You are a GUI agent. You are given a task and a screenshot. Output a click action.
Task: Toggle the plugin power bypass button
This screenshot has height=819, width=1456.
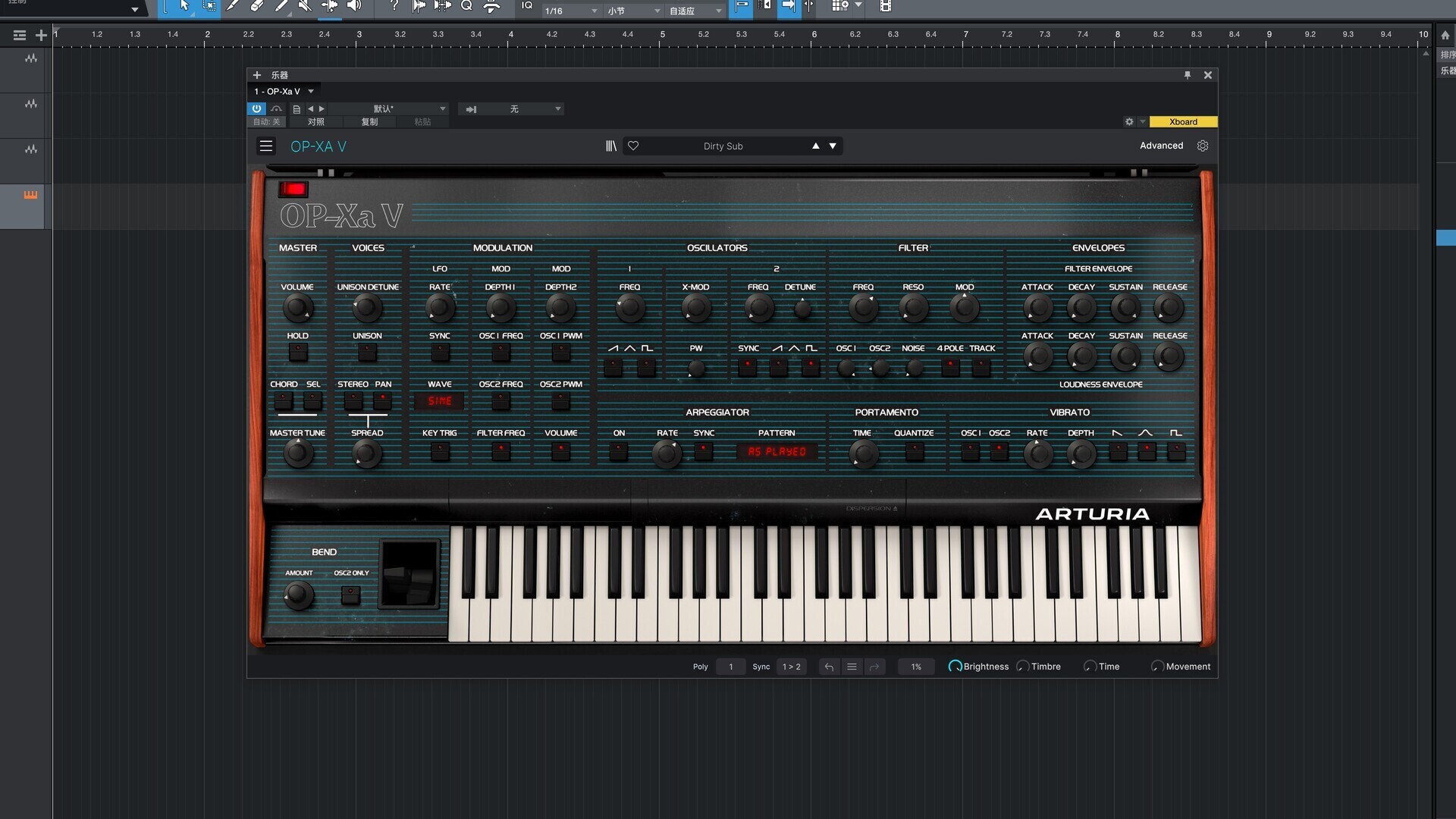click(256, 109)
